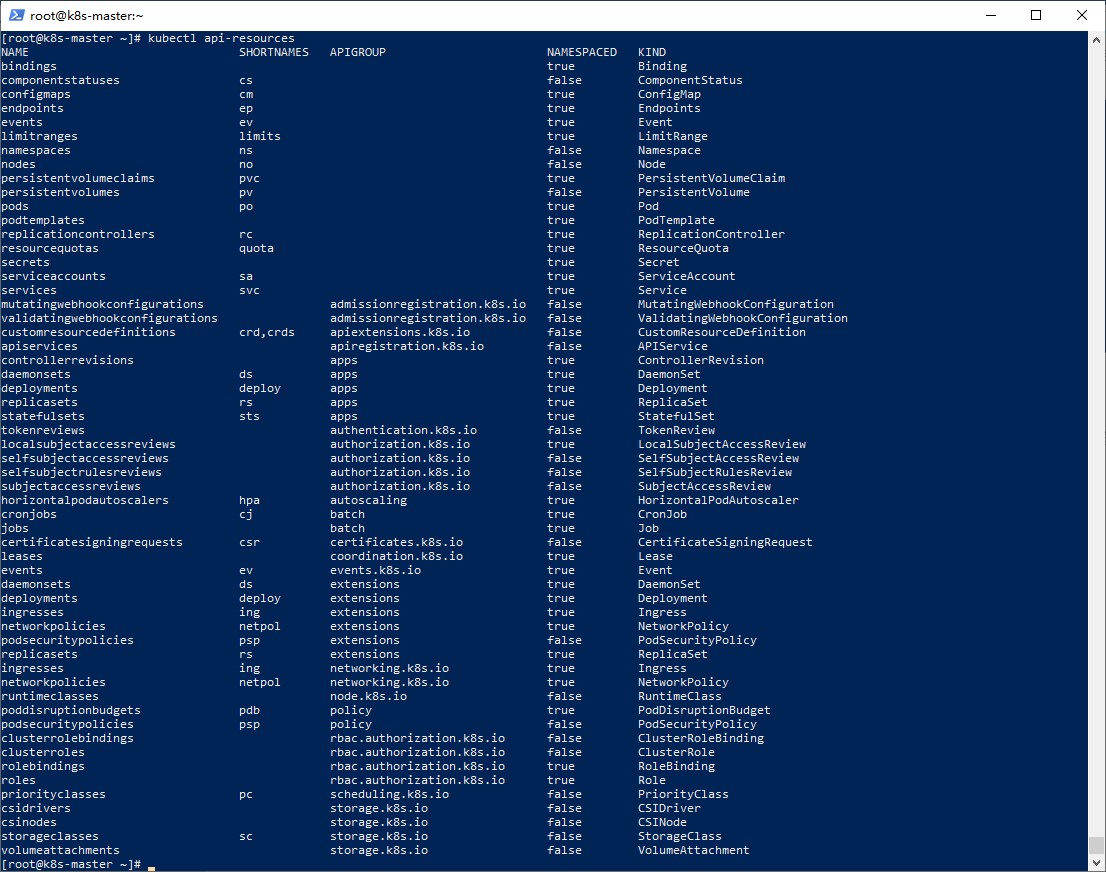1106x872 pixels.
Task: Click the 'endpoints' resource name
Action: pos(32,108)
